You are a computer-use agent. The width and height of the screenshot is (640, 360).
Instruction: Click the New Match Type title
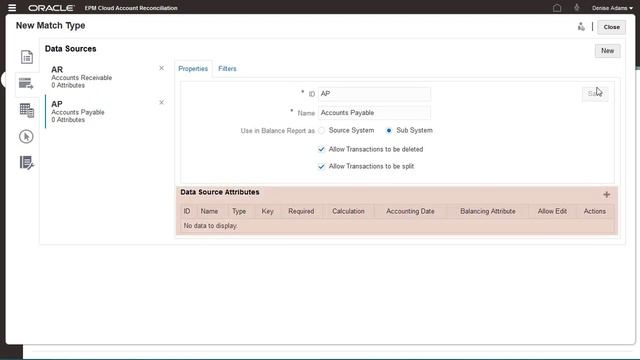coord(51,26)
